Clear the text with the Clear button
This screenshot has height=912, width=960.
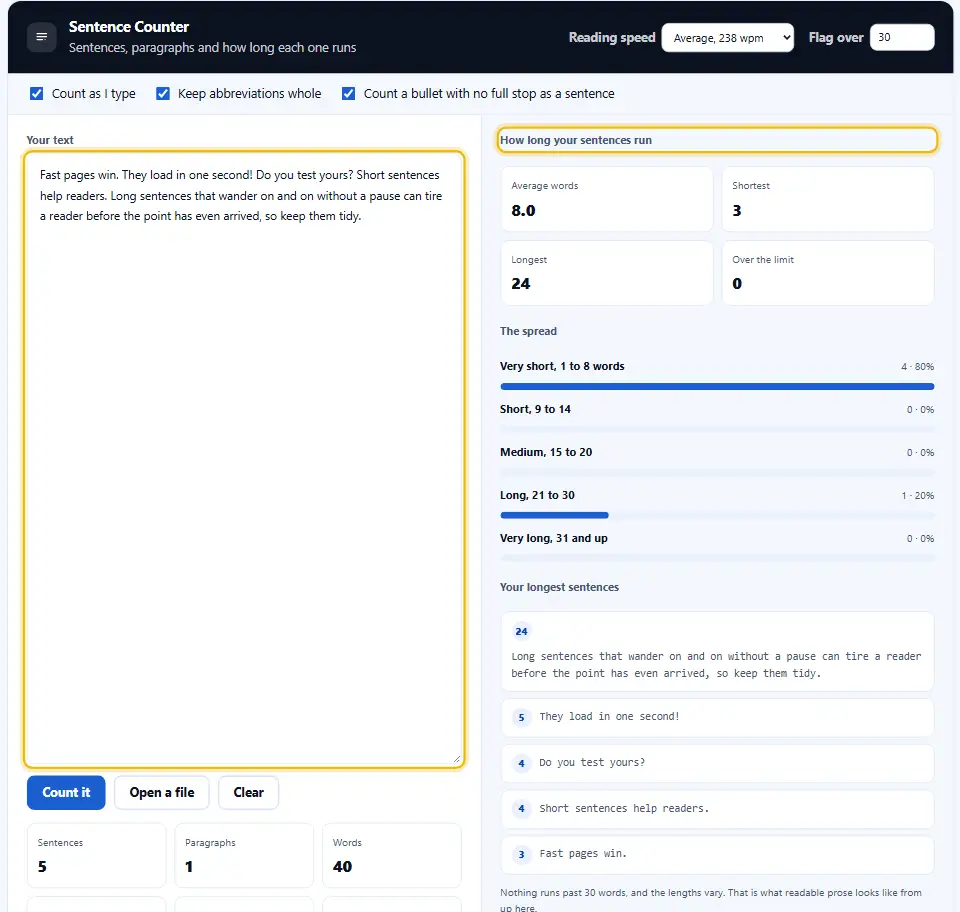pyautogui.click(x=249, y=793)
